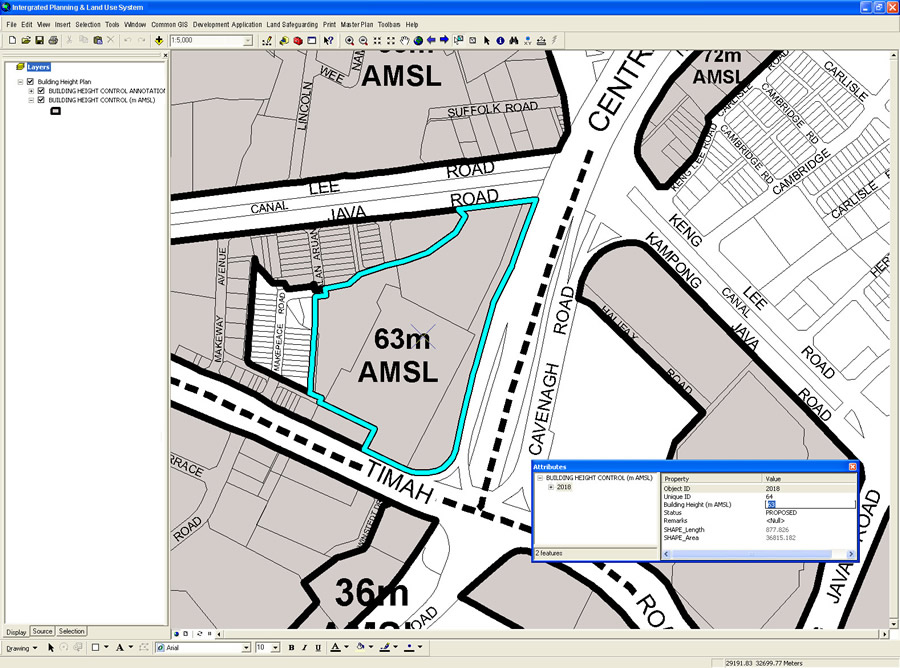Close the Attributes window
Screen dimensions: 900x668
852,467
